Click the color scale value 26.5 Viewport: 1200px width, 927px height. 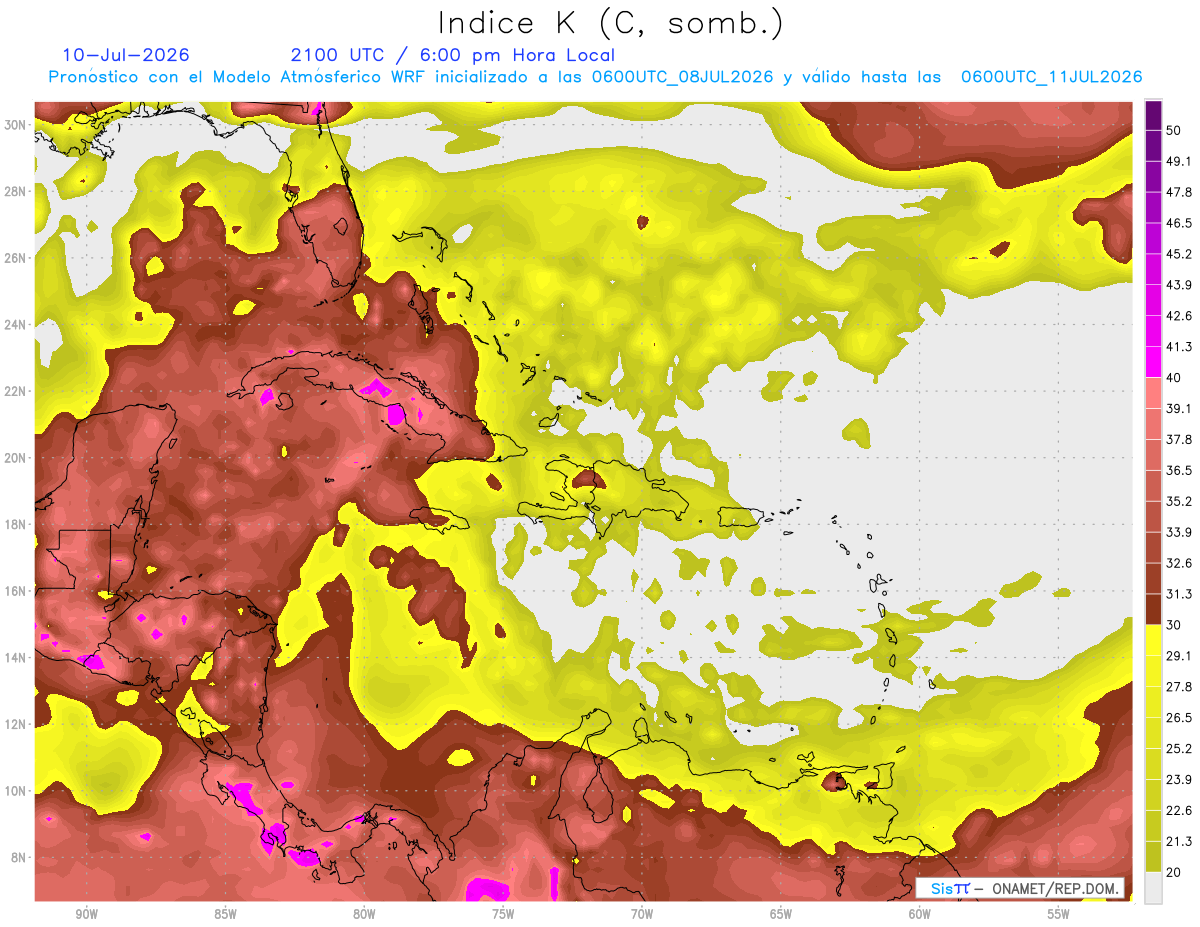click(1180, 717)
